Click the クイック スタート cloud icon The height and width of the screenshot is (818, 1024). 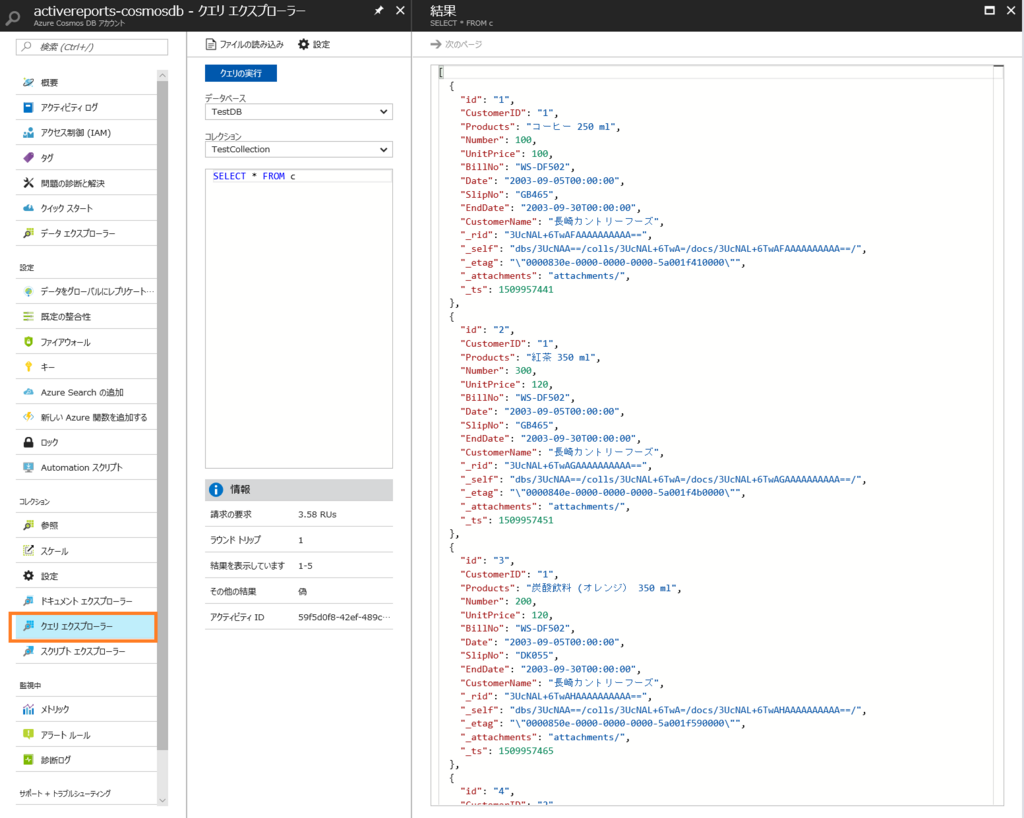(28, 208)
